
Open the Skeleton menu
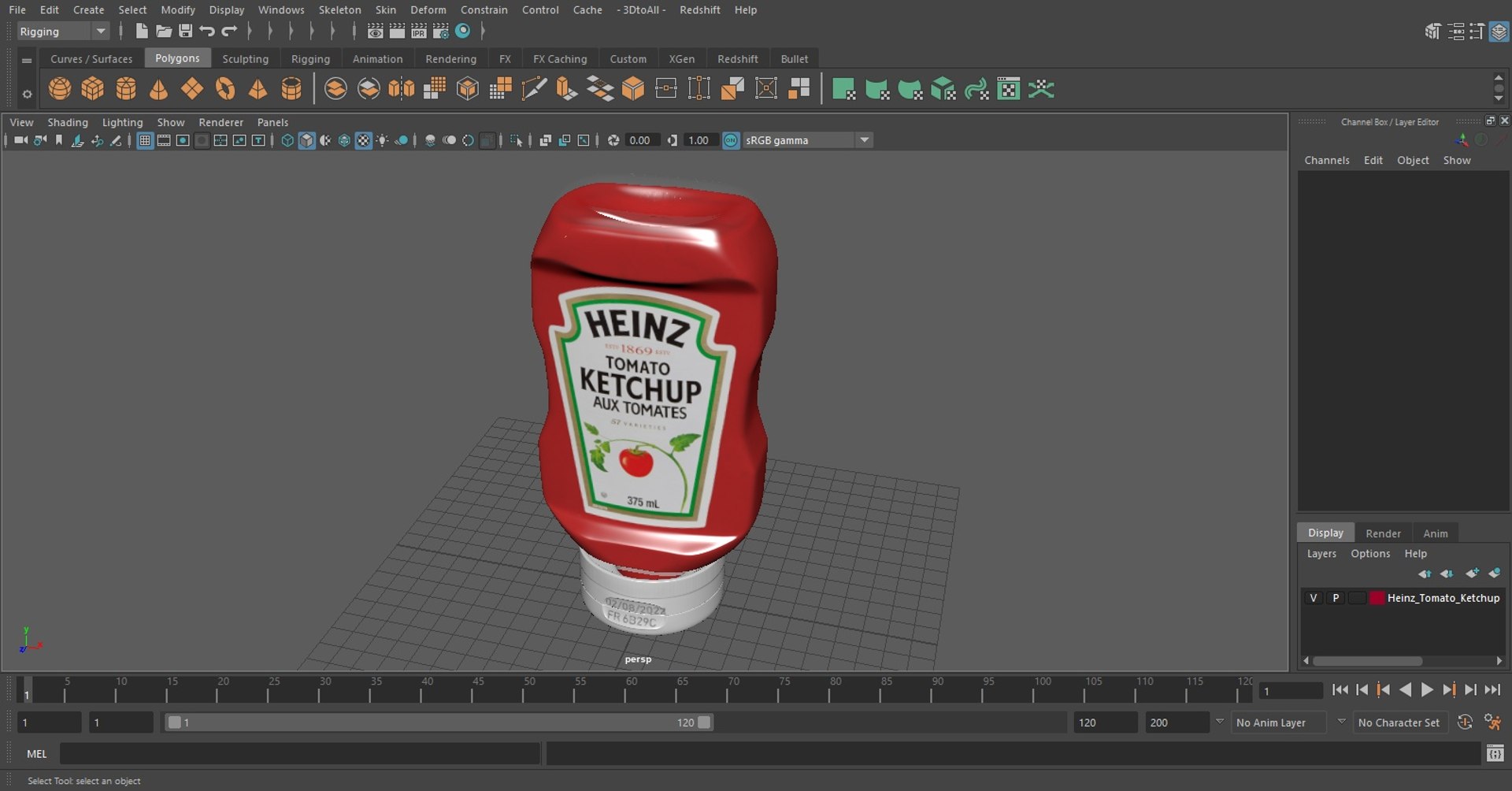click(339, 9)
